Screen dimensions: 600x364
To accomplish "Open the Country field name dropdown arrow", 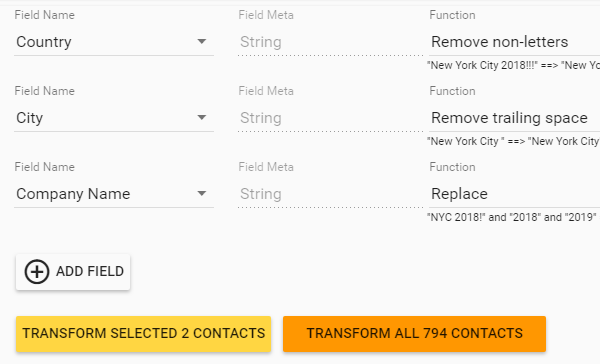I will point(202,41).
